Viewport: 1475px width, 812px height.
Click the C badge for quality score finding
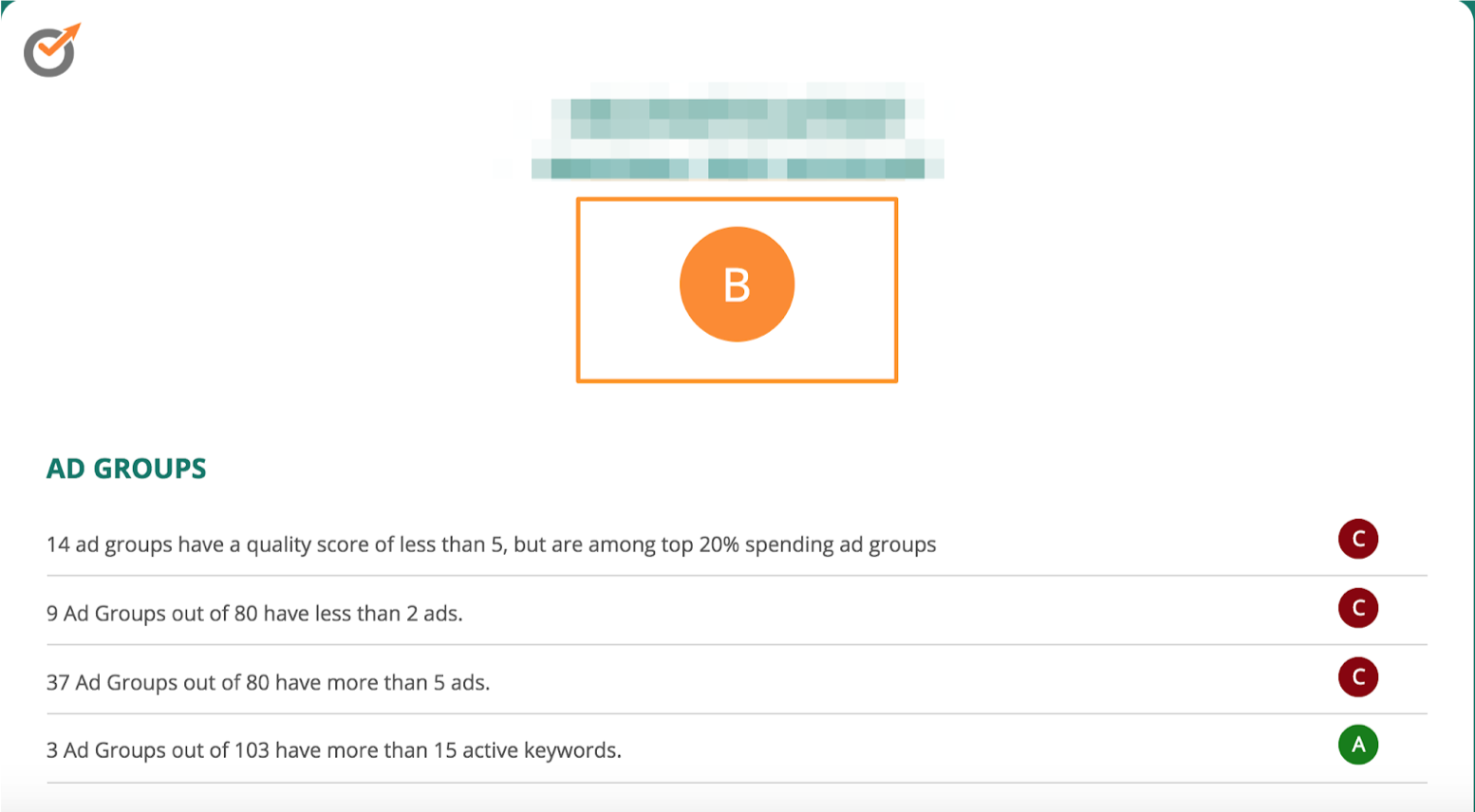(1358, 539)
